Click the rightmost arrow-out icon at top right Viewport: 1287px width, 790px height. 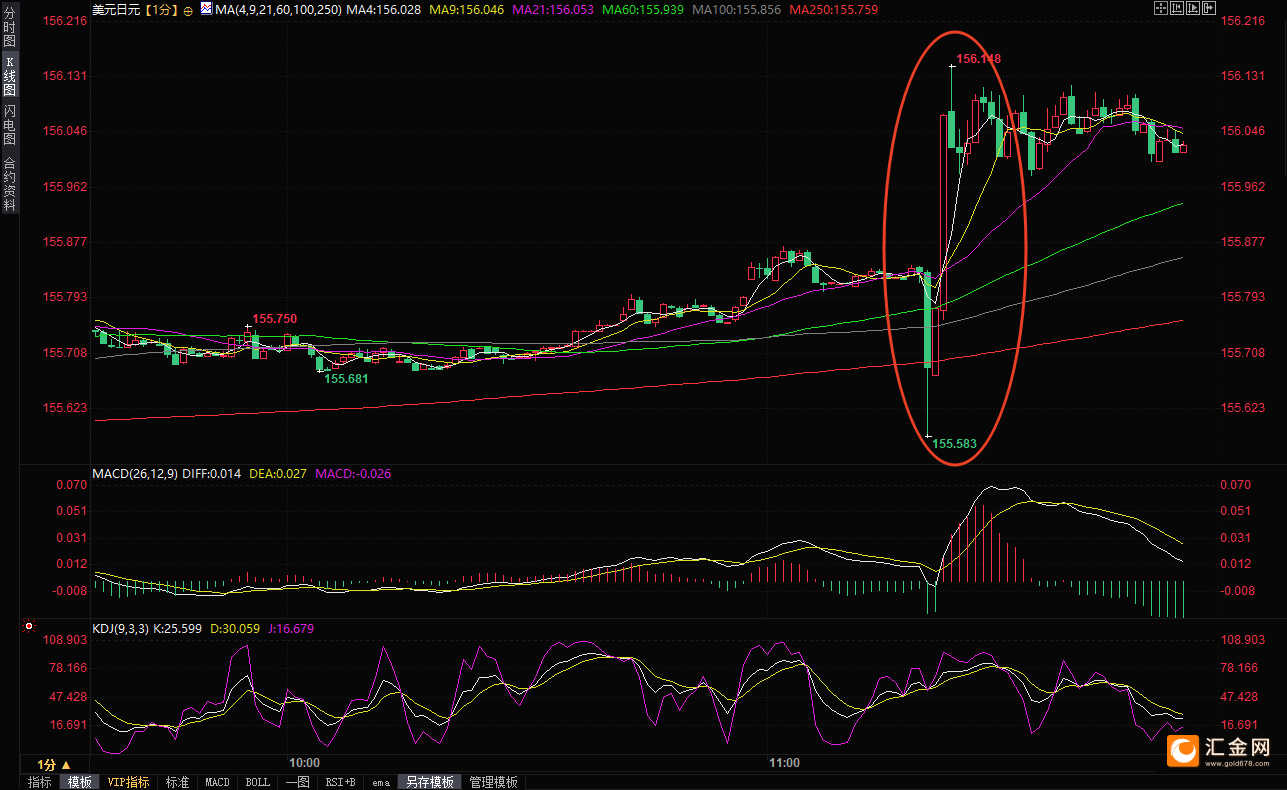[x=1210, y=8]
